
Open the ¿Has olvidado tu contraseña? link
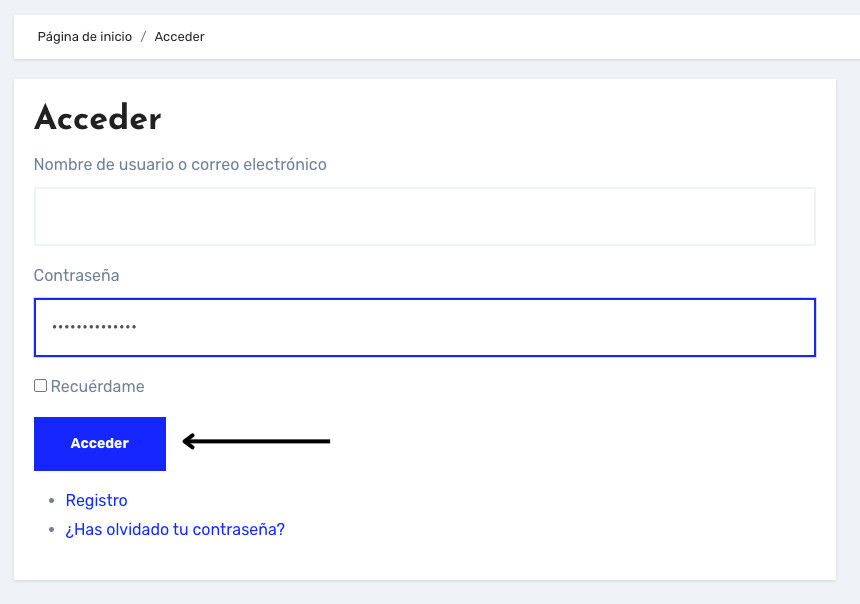click(x=175, y=529)
